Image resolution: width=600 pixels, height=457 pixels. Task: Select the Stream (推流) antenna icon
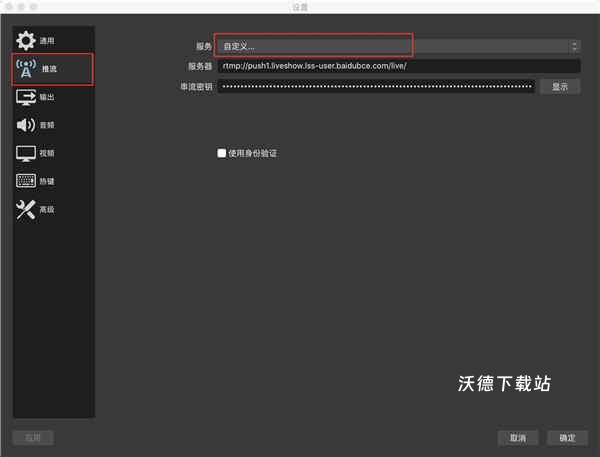click(x=26, y=69)
